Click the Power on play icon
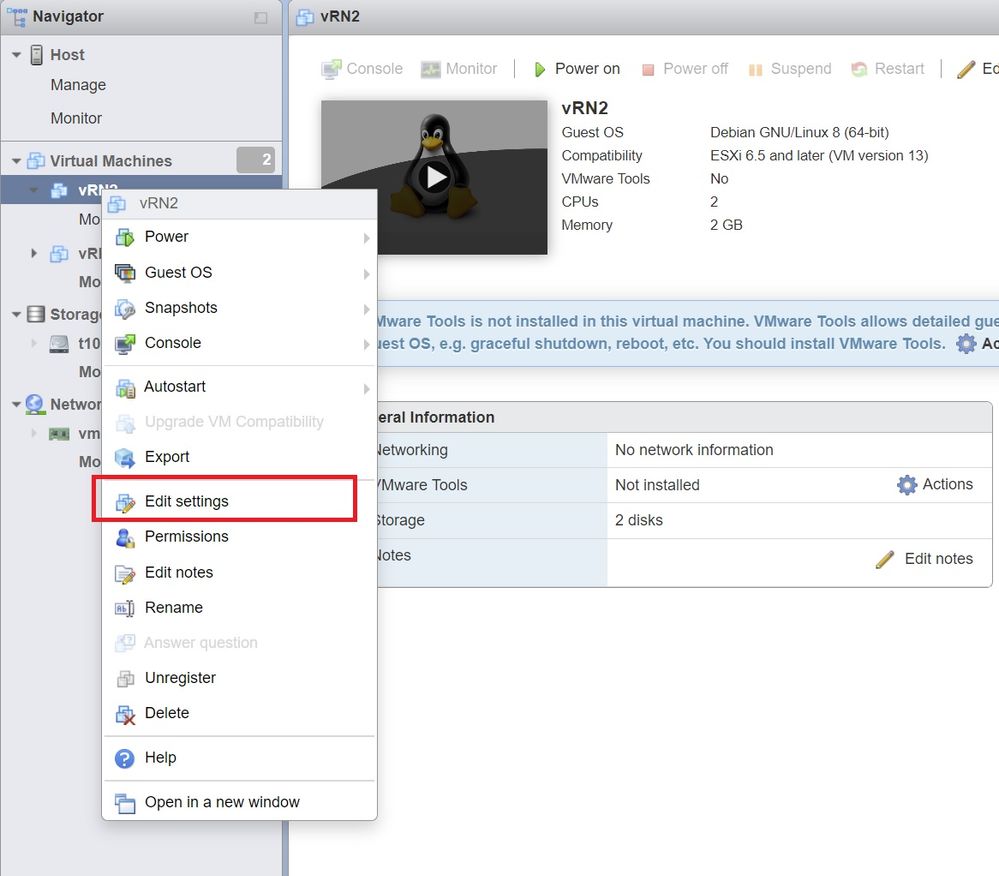 point(539,69)
